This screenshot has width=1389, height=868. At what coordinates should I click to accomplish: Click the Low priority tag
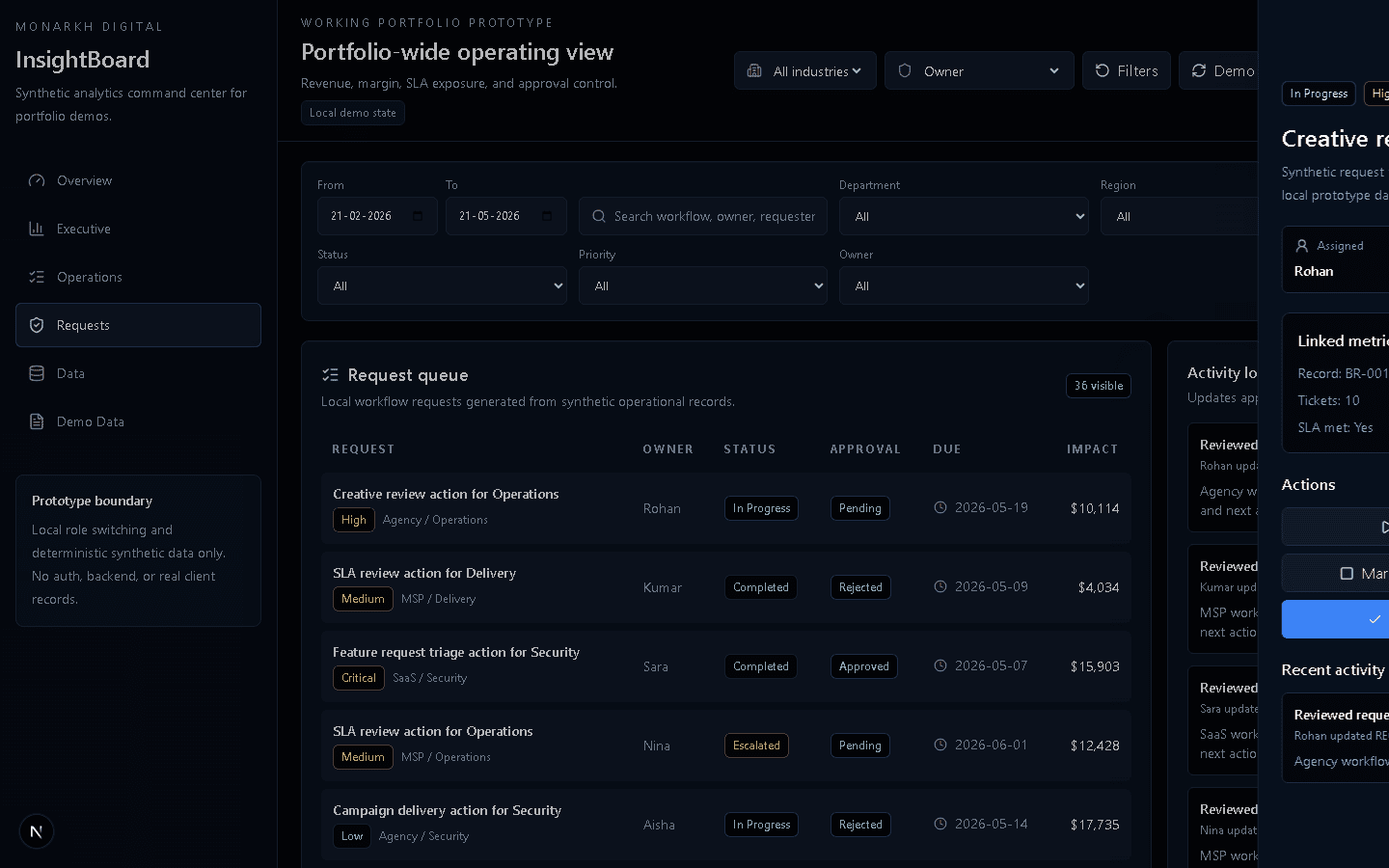352,836
